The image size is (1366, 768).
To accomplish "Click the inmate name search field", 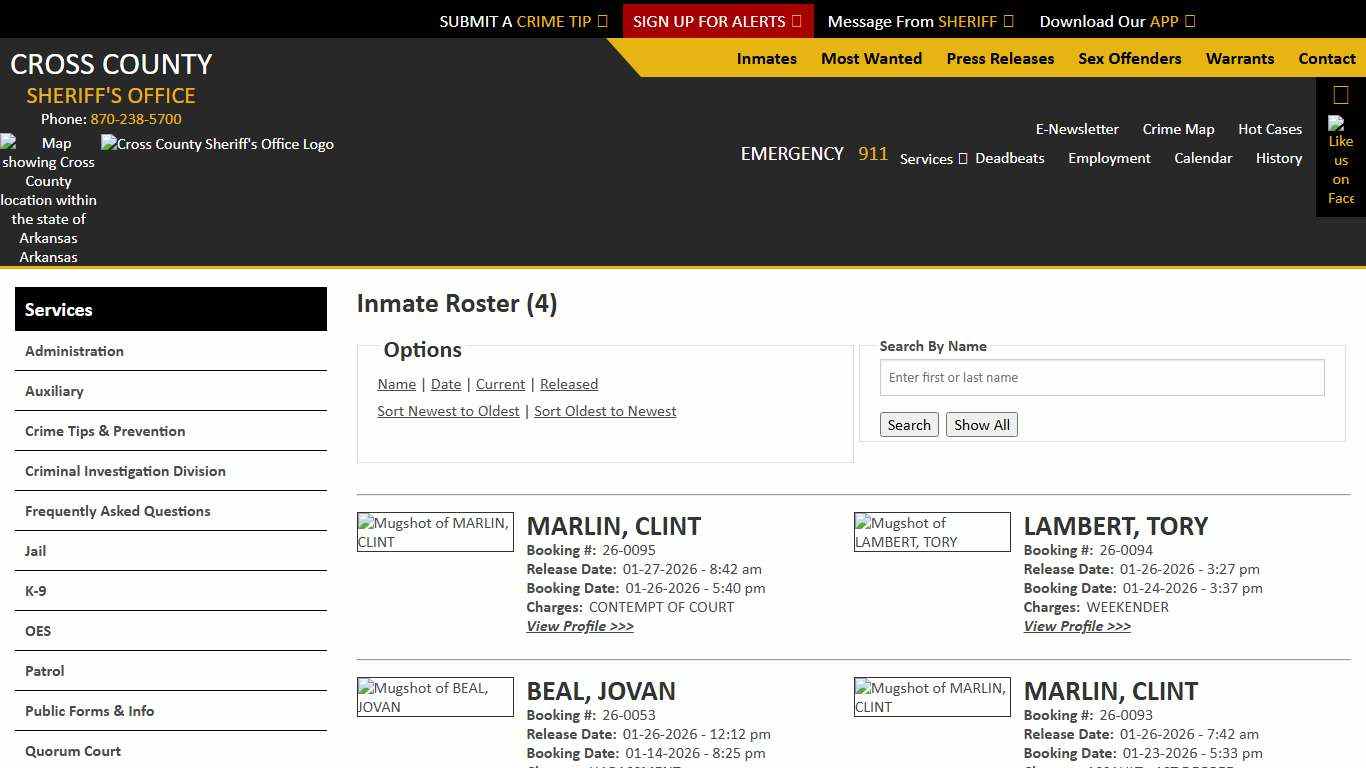I will point(1101,377).
